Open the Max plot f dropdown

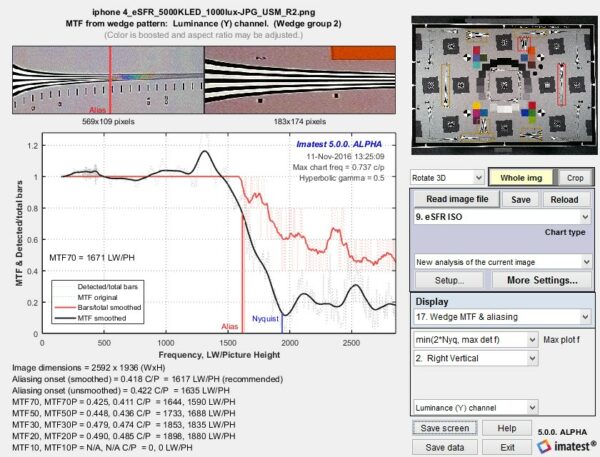point(474,339)
